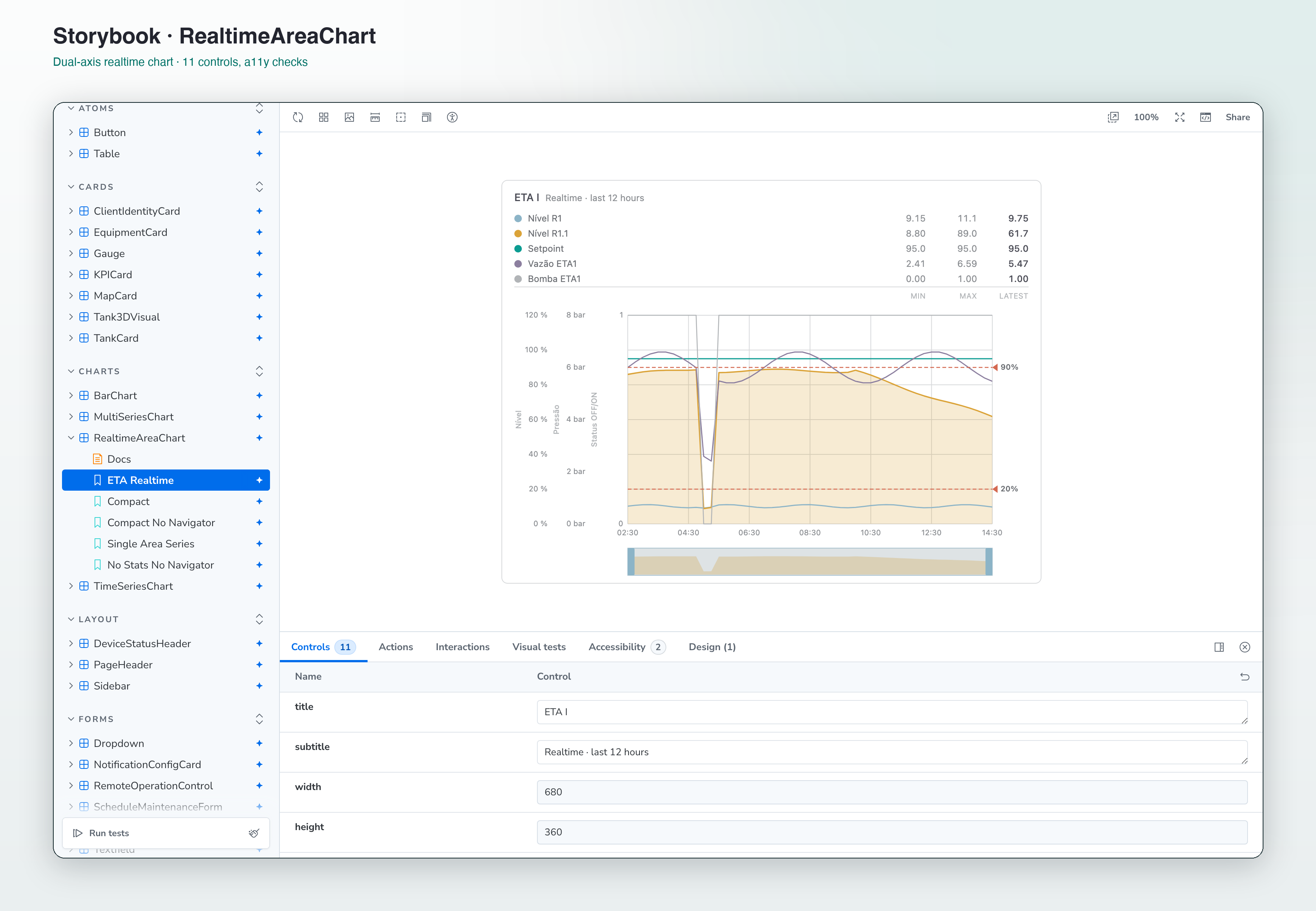Screen dimensions: 1316x911
Task: Click the status star next to Gauge
Action: [x=259, y=253]
